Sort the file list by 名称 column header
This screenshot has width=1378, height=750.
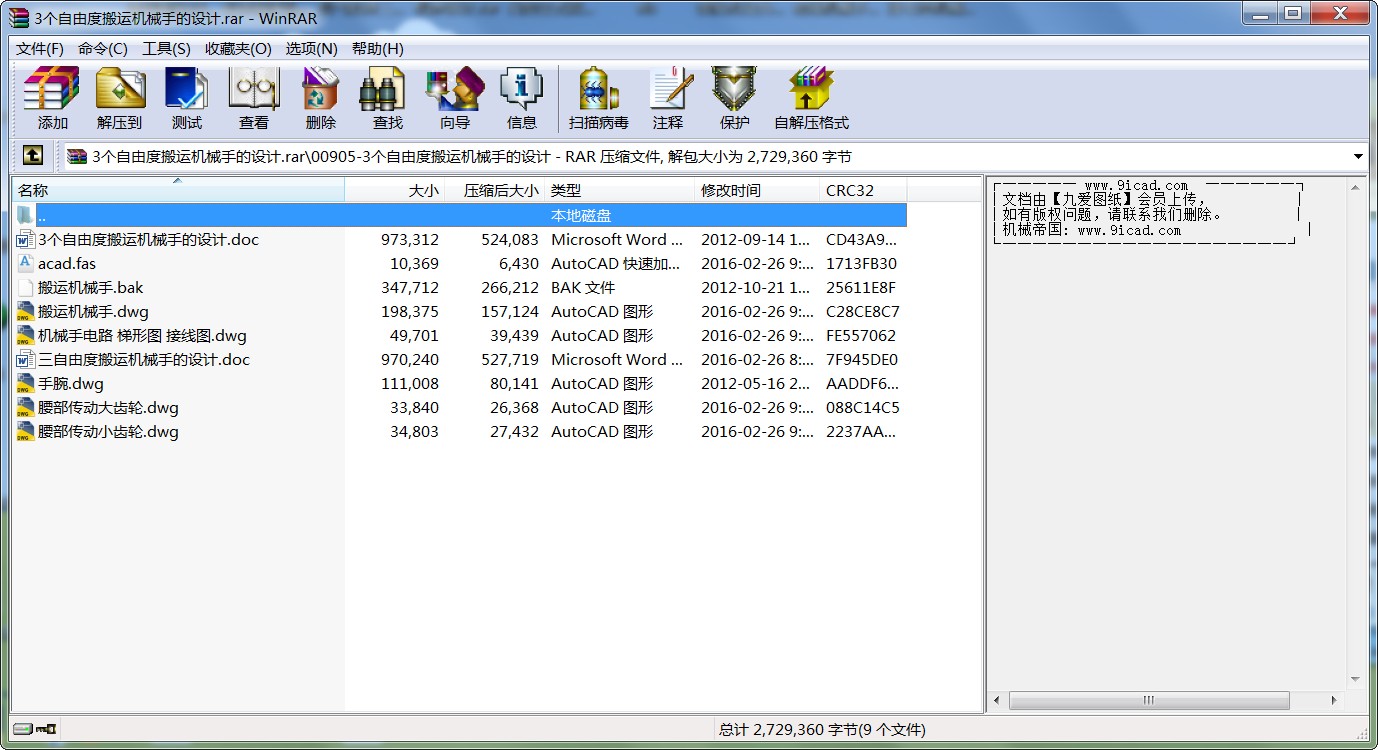178,190
